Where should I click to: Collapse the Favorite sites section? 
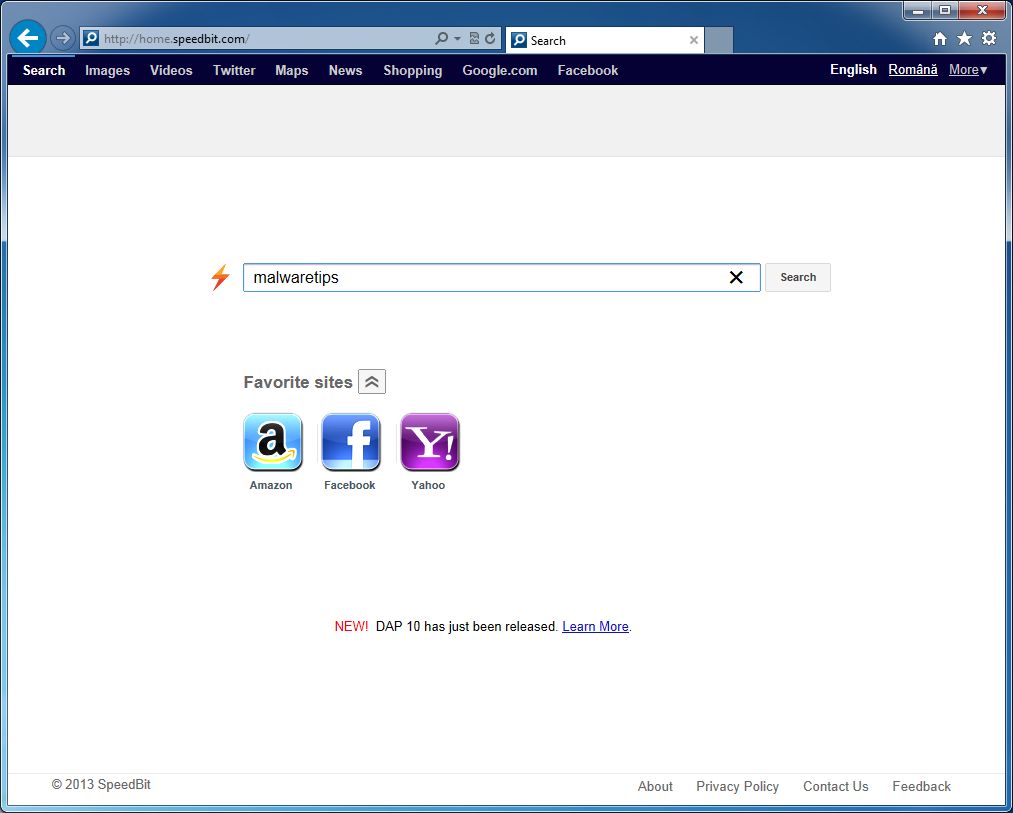tap(372, 381)
